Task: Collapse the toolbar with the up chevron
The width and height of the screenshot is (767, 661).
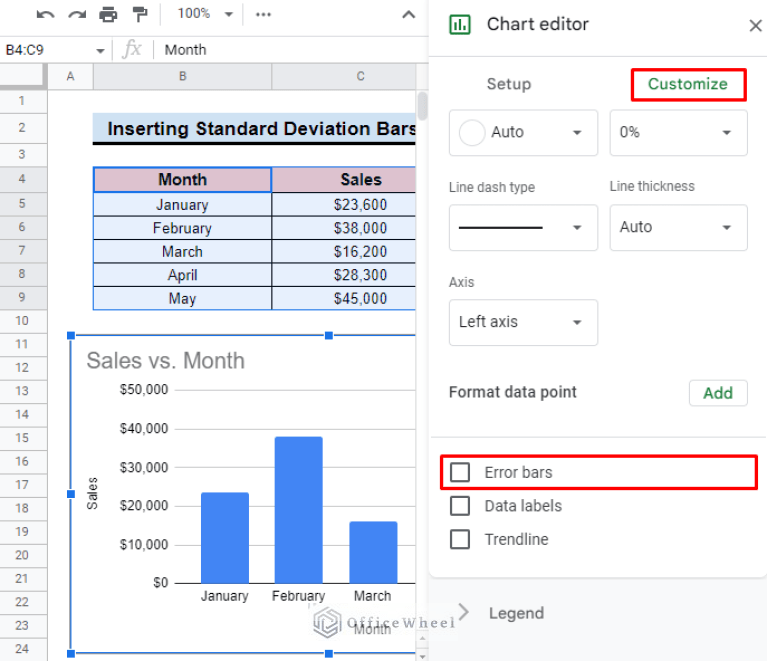Action: pos(408,15)
